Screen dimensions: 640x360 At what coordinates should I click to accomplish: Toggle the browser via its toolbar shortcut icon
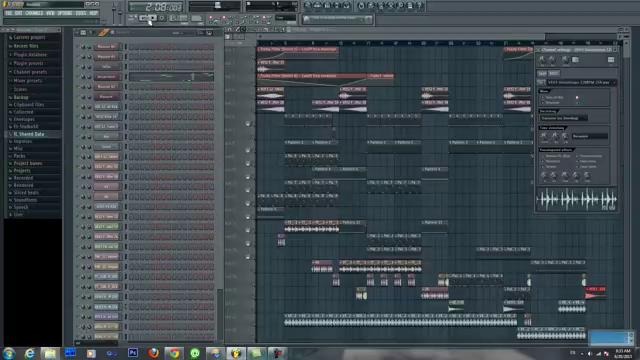[x=337, y=6]
